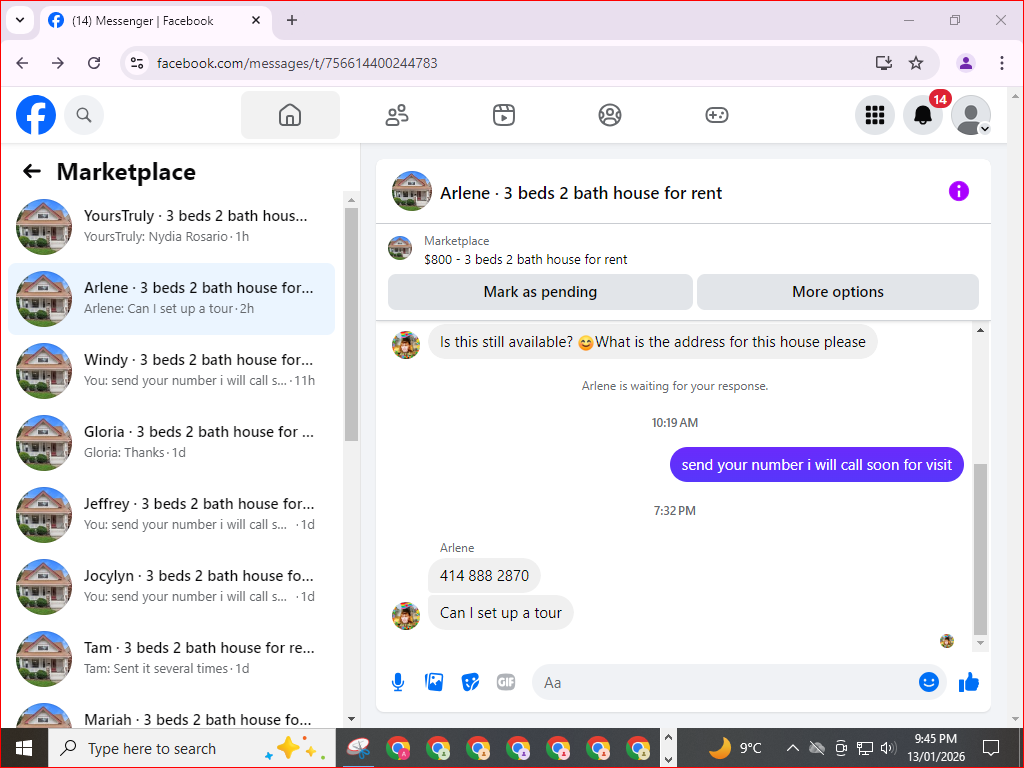The width and height of the screenshot is (1024, 768).
Task: Open the $800 Marketplace listing link
Action: pyautogui.click(x=526, y=259)
